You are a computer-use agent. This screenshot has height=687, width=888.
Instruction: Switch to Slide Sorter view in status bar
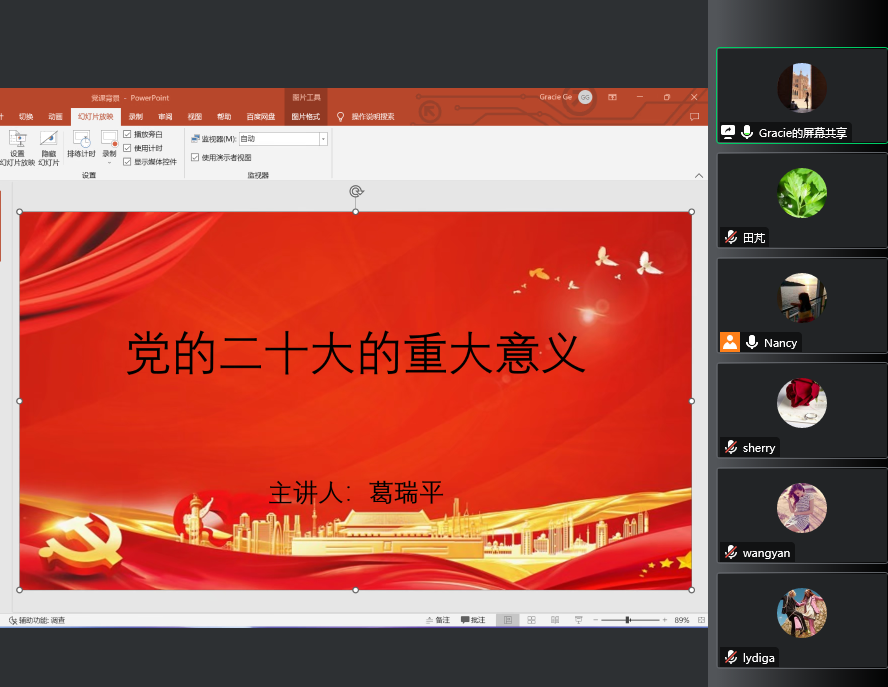(531, 620)
